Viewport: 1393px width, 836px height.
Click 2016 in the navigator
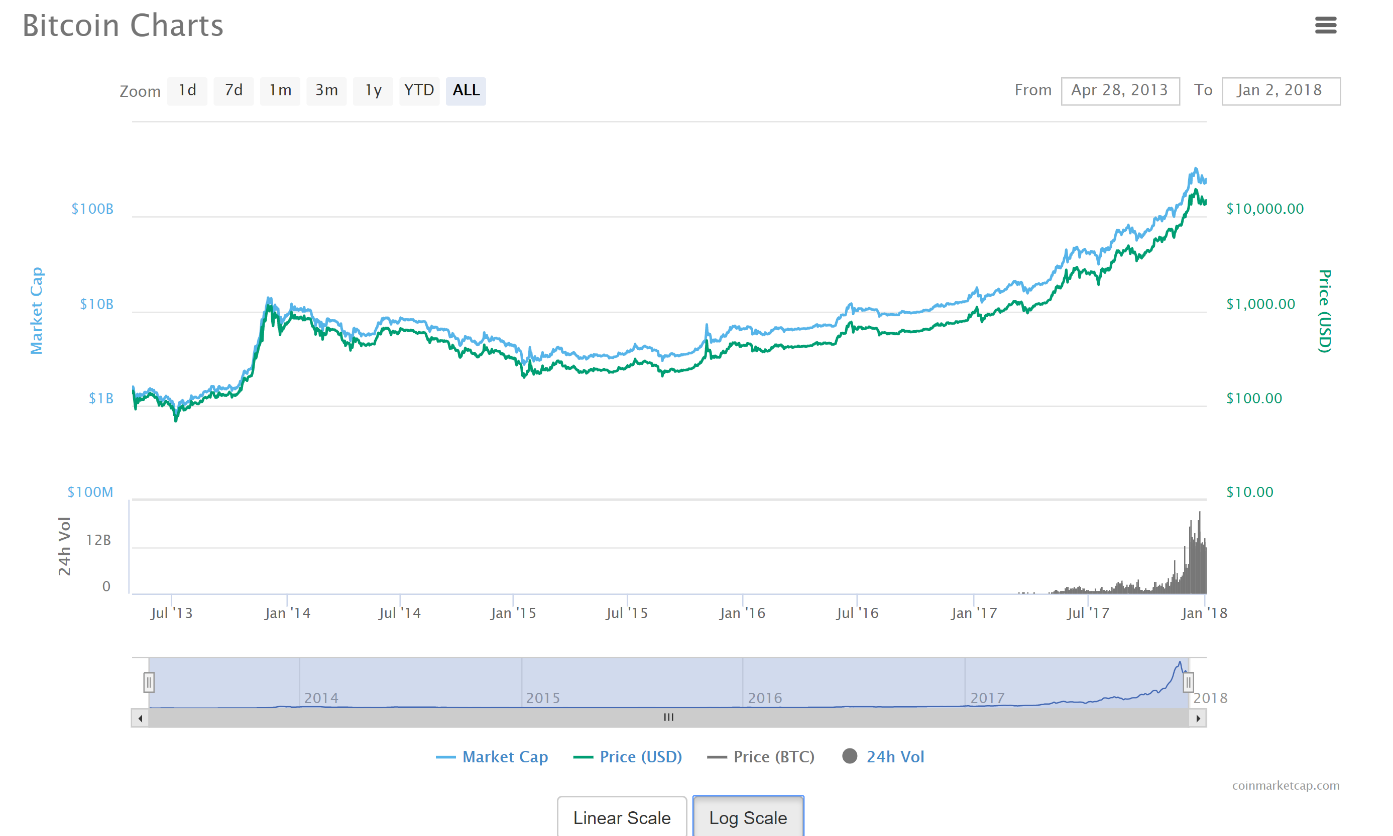[x=765, y=698]
